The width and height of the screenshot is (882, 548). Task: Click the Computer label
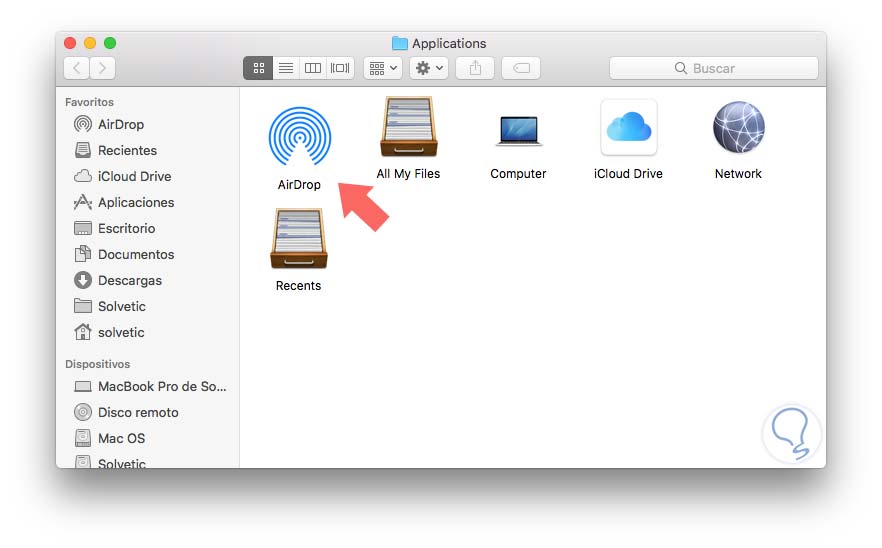point(518,174)
